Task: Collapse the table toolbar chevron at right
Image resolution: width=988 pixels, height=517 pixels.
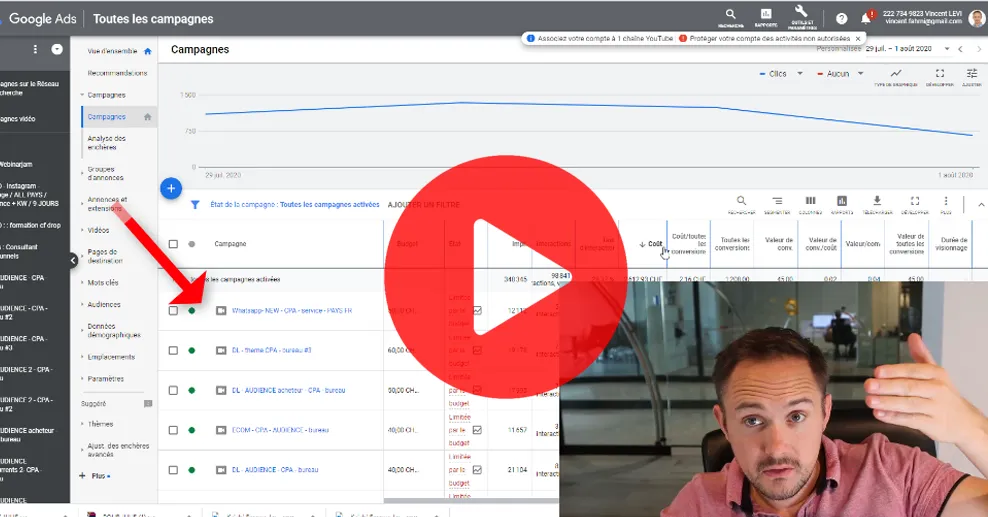Action: [x=980, y=205]
